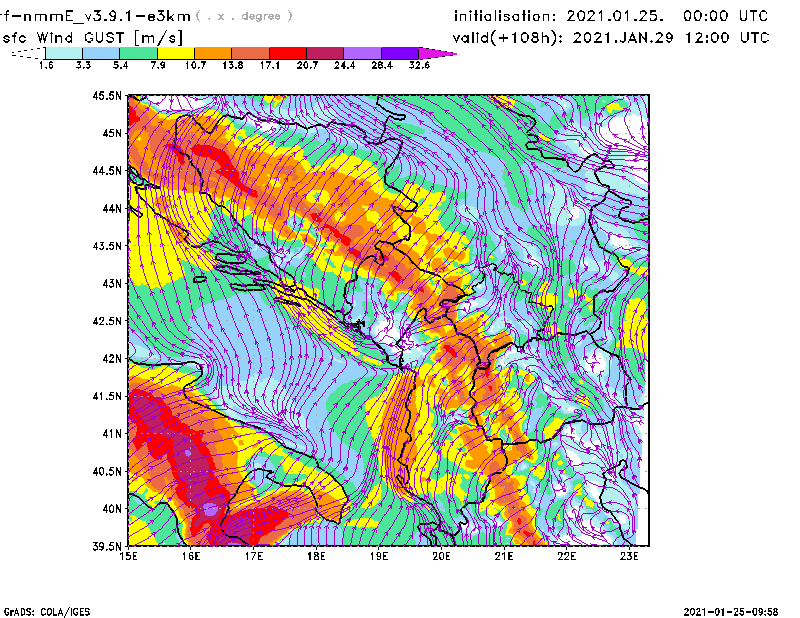Click the lavender 24.4–28.4 legend swatch
Screen dimensions: 800x618
click(x=363, y=53)
